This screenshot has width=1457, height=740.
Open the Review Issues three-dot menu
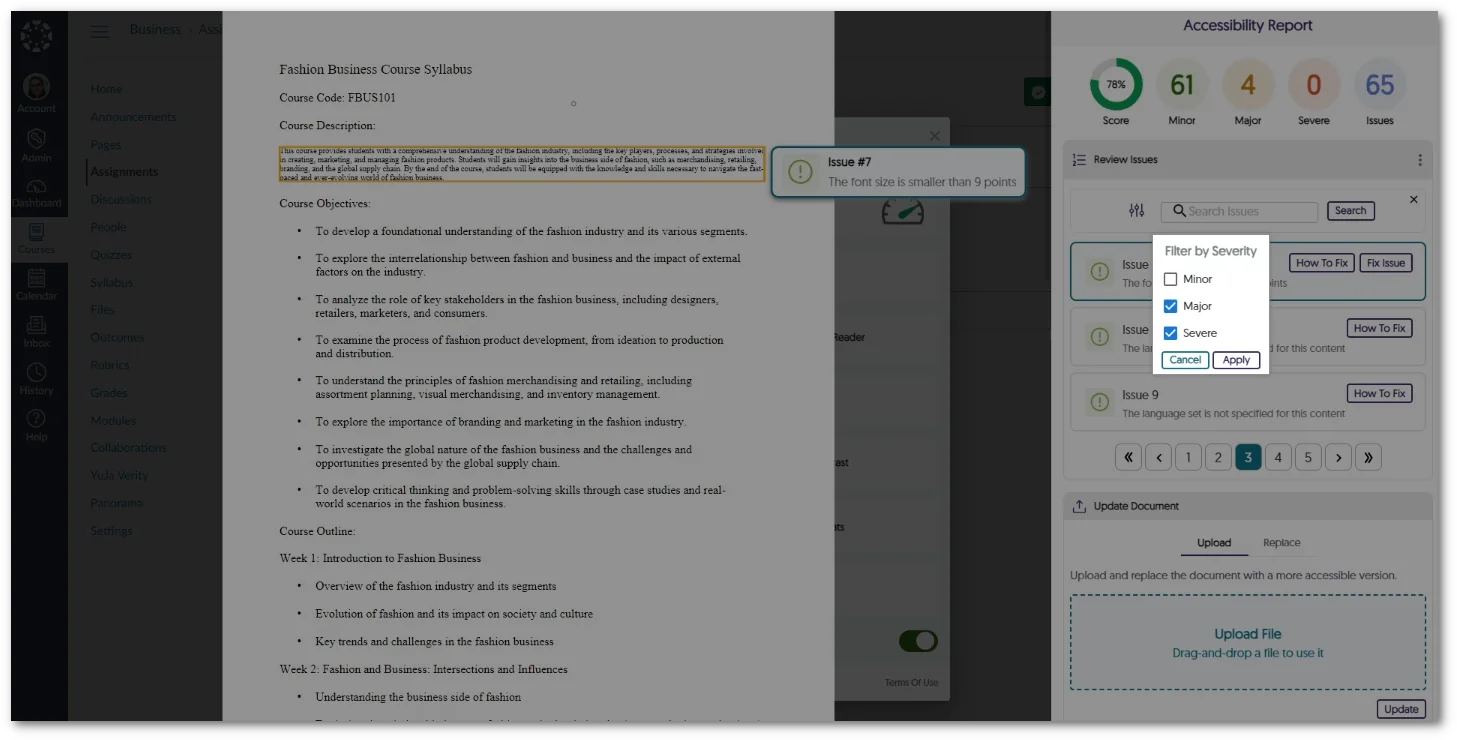coord(1418,160)
